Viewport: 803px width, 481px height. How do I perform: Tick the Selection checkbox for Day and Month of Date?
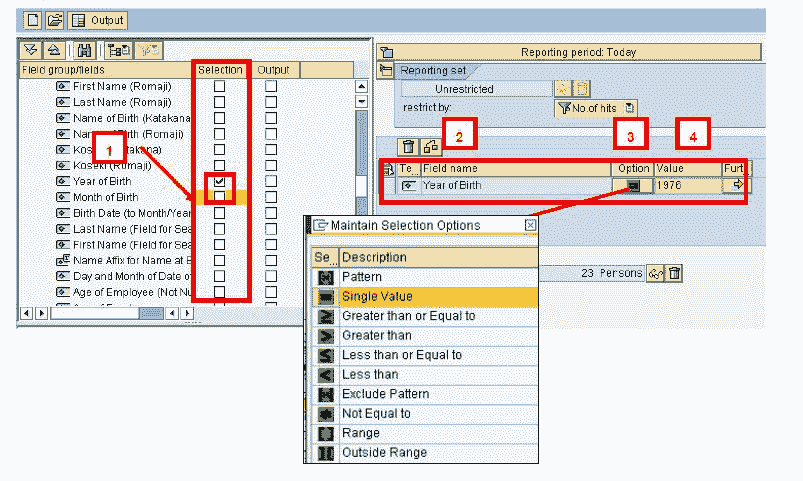click(x=219, y=276)
